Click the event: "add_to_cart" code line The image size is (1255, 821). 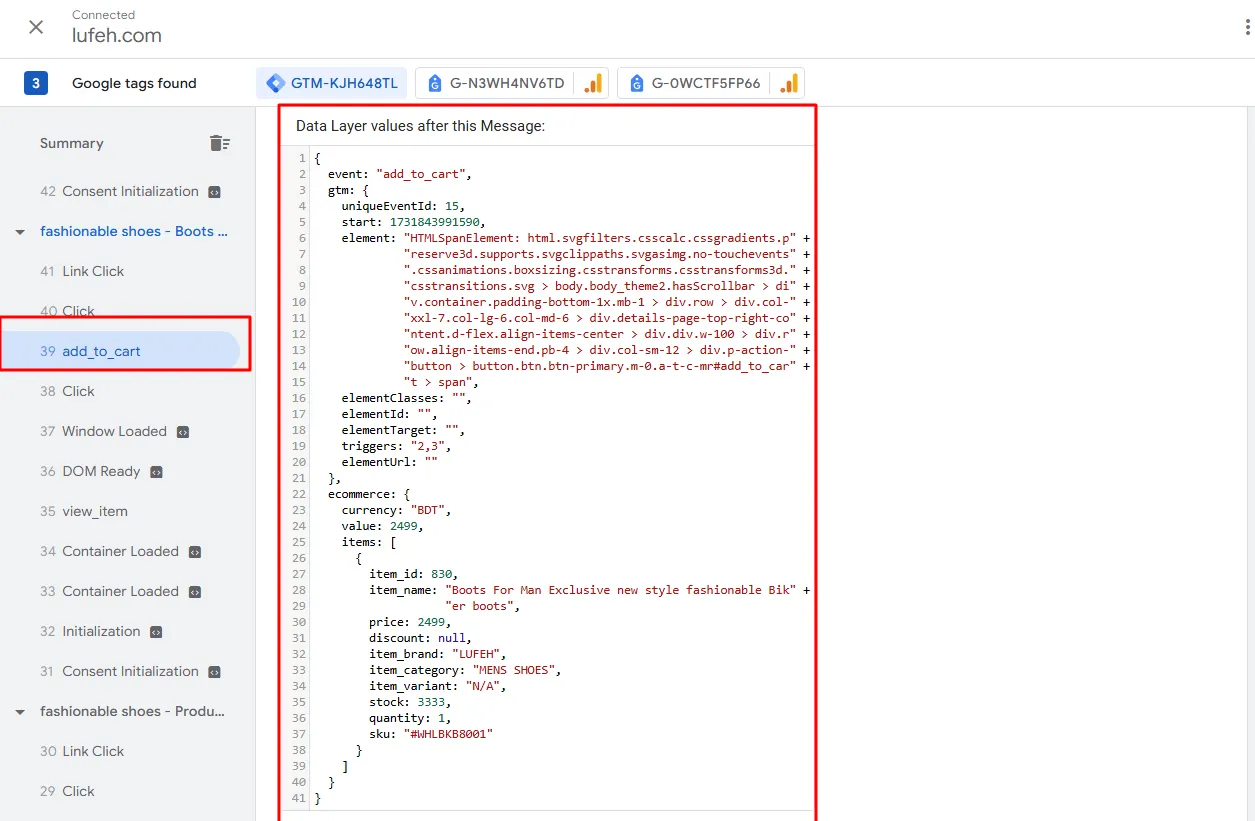[399, 174]
